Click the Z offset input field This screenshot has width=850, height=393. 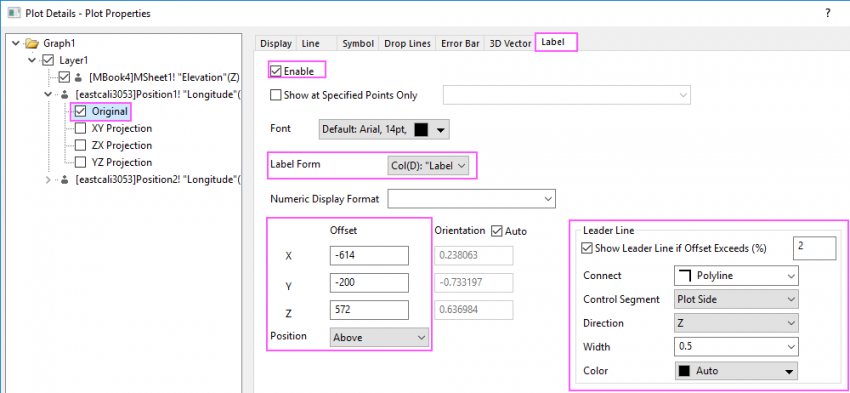[x=369, y=310]
